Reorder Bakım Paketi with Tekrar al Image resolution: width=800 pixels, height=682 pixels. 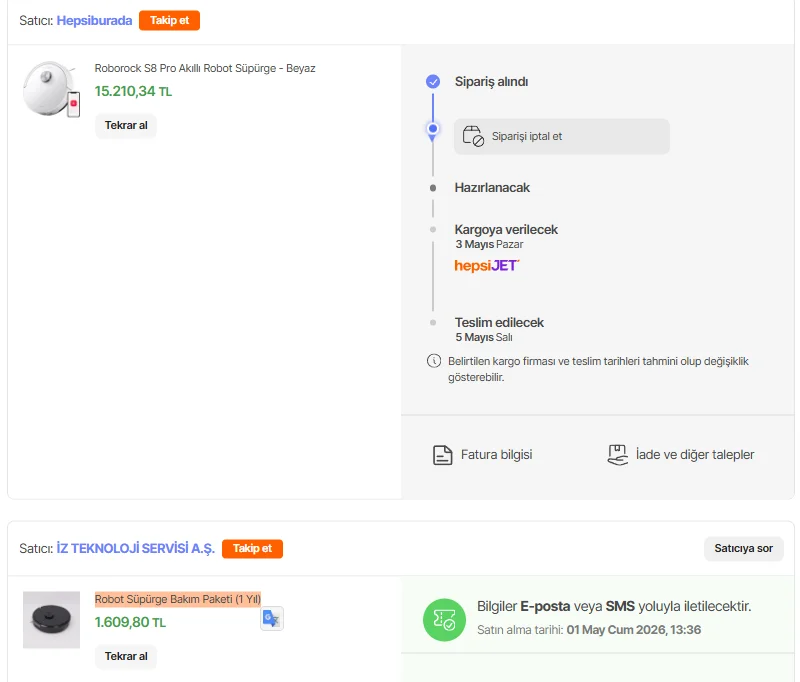click(x=126, y=656)
